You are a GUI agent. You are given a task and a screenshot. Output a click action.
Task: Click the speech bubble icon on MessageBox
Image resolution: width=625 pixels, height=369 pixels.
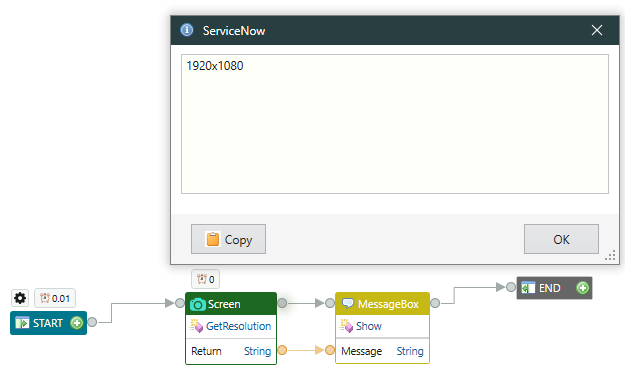pos(348,304)
